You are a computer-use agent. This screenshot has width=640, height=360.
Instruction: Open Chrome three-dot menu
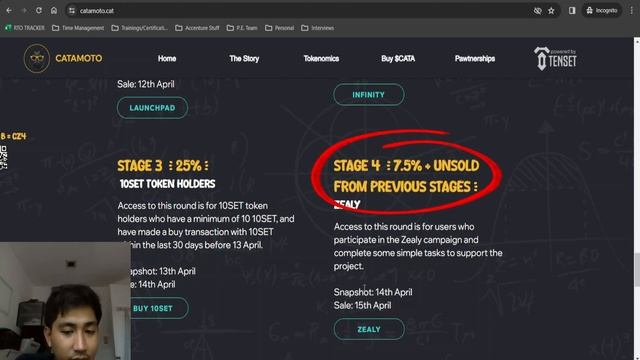[631, 11]
